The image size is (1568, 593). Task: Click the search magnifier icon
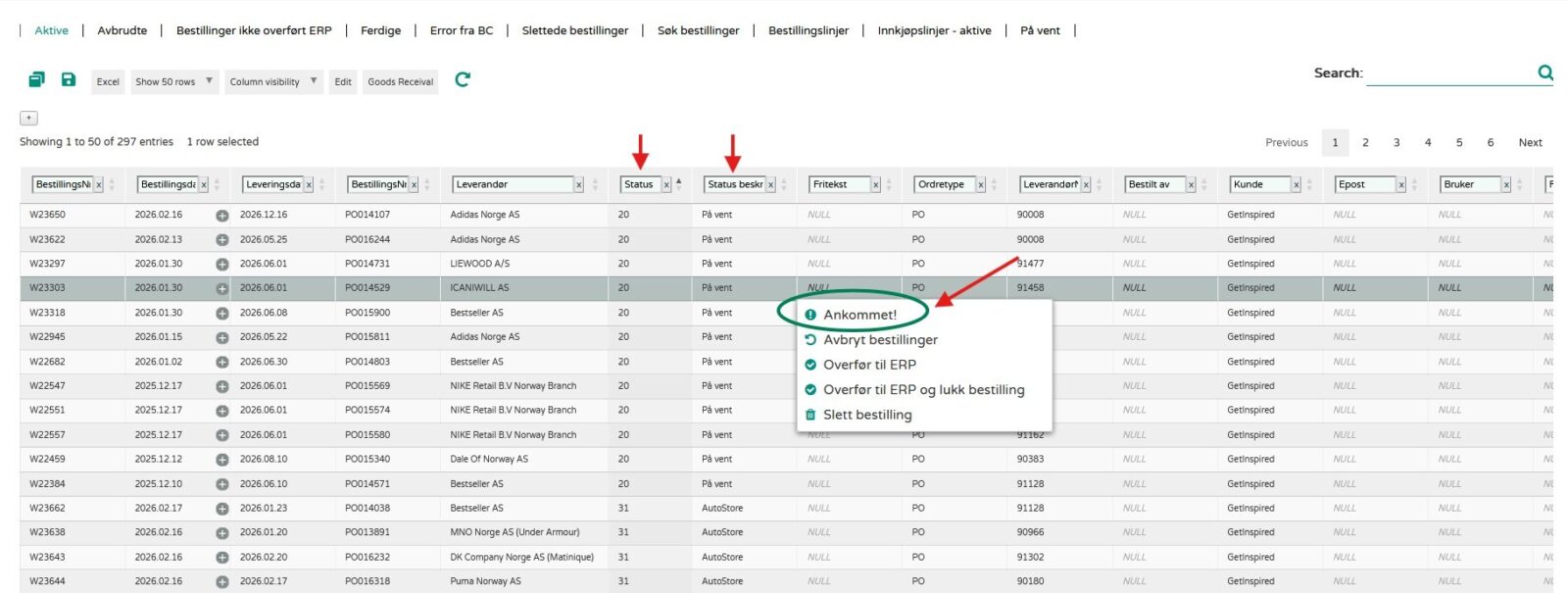[x=1544, y=73]
